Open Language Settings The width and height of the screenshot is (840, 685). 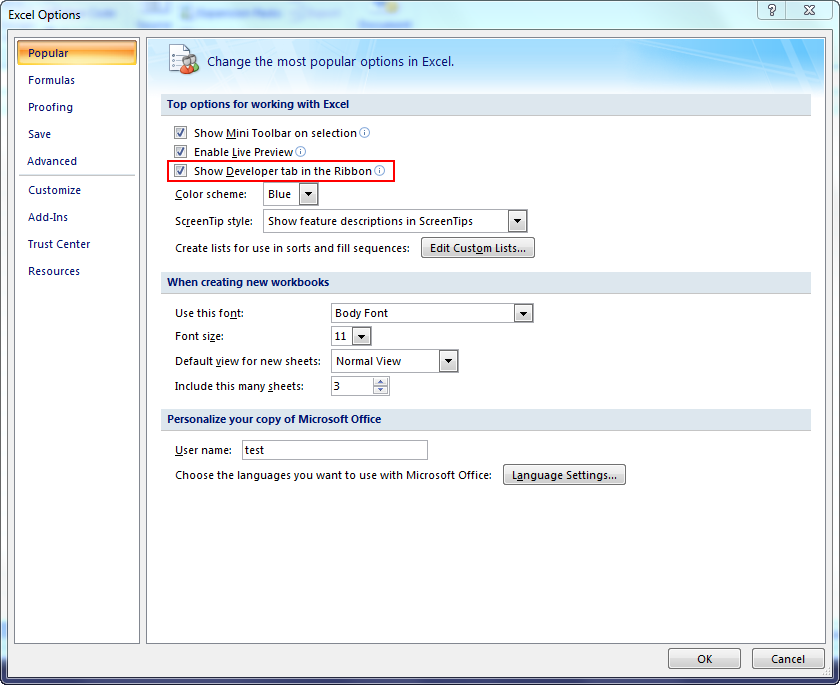point(564,475)
